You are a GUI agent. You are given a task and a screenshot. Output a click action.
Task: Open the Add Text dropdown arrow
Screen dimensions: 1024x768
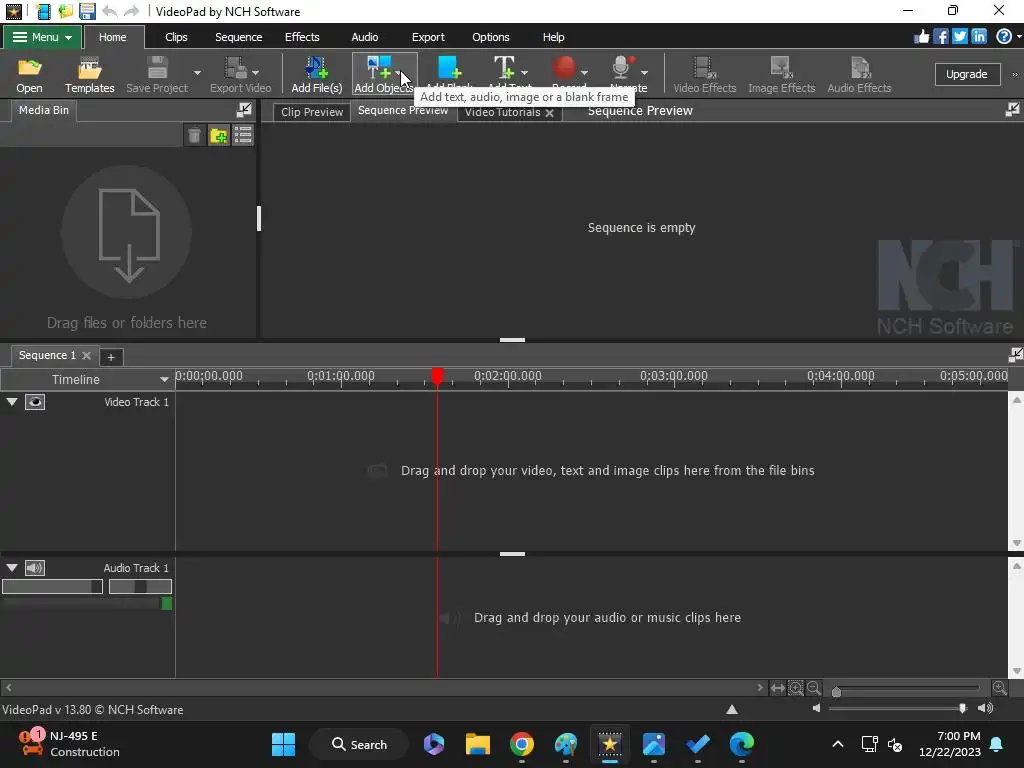pyautogui.click(x=524, y=72)
